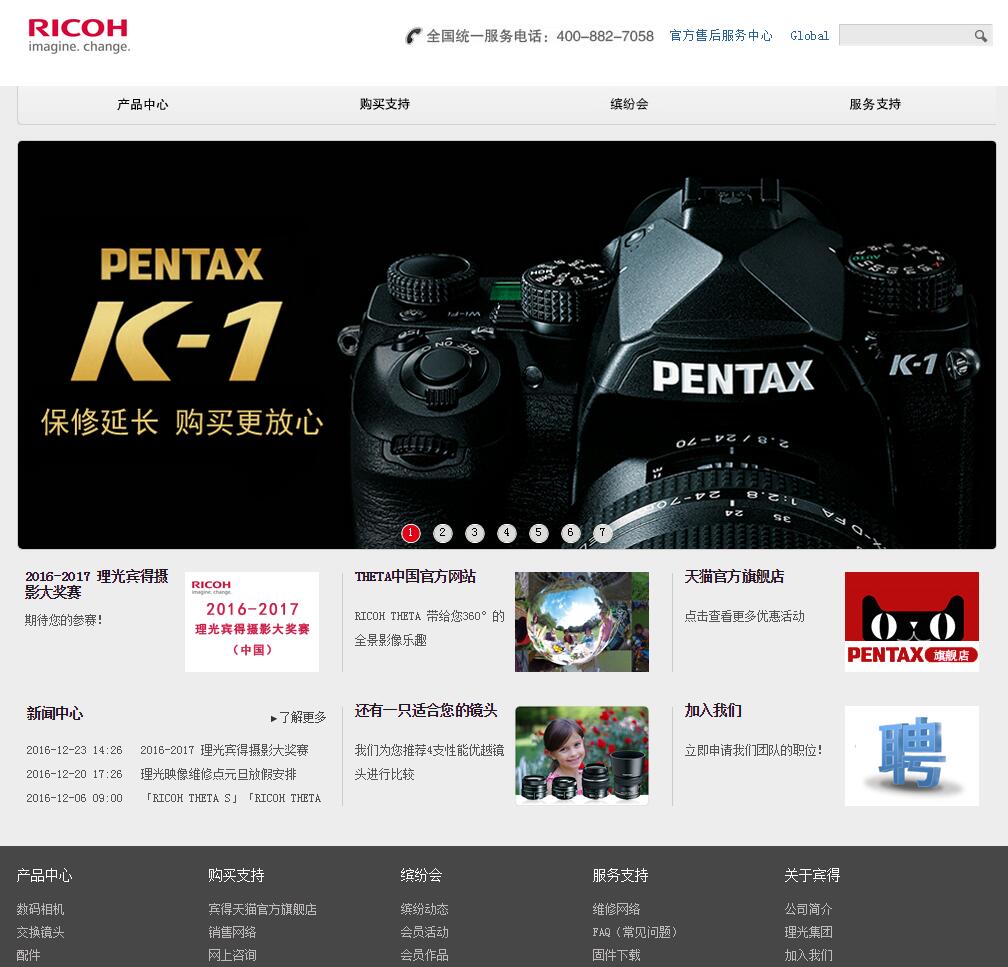
Task: Open footer link 缤纷动态
Action: tap(424, 909)
